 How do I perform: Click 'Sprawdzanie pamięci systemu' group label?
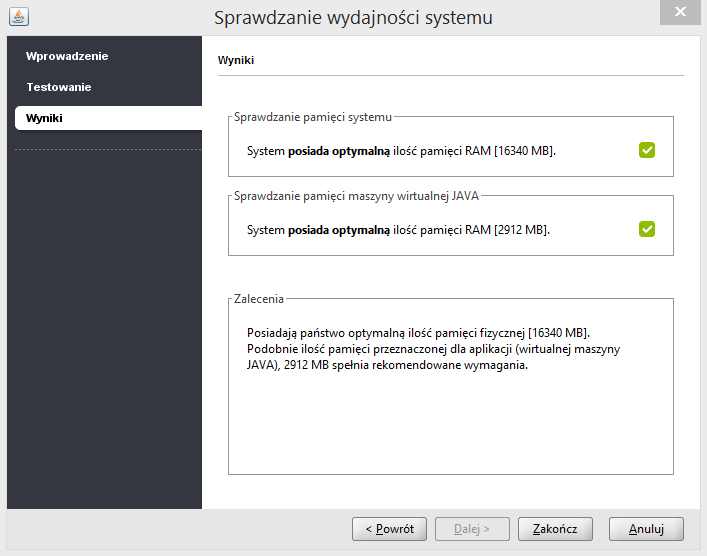[313, 117]
